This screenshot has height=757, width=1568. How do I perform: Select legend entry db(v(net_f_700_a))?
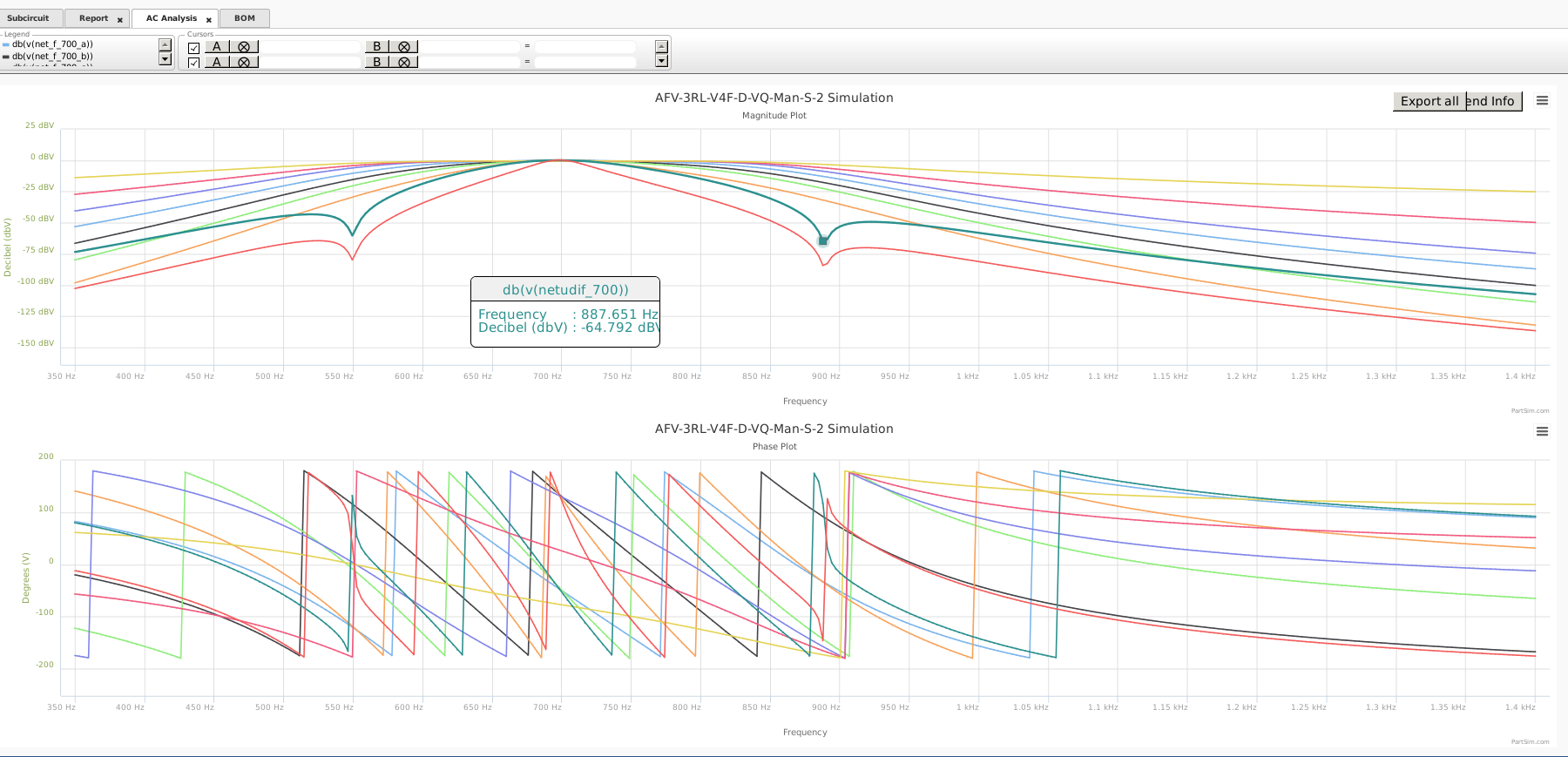[52, 44]
